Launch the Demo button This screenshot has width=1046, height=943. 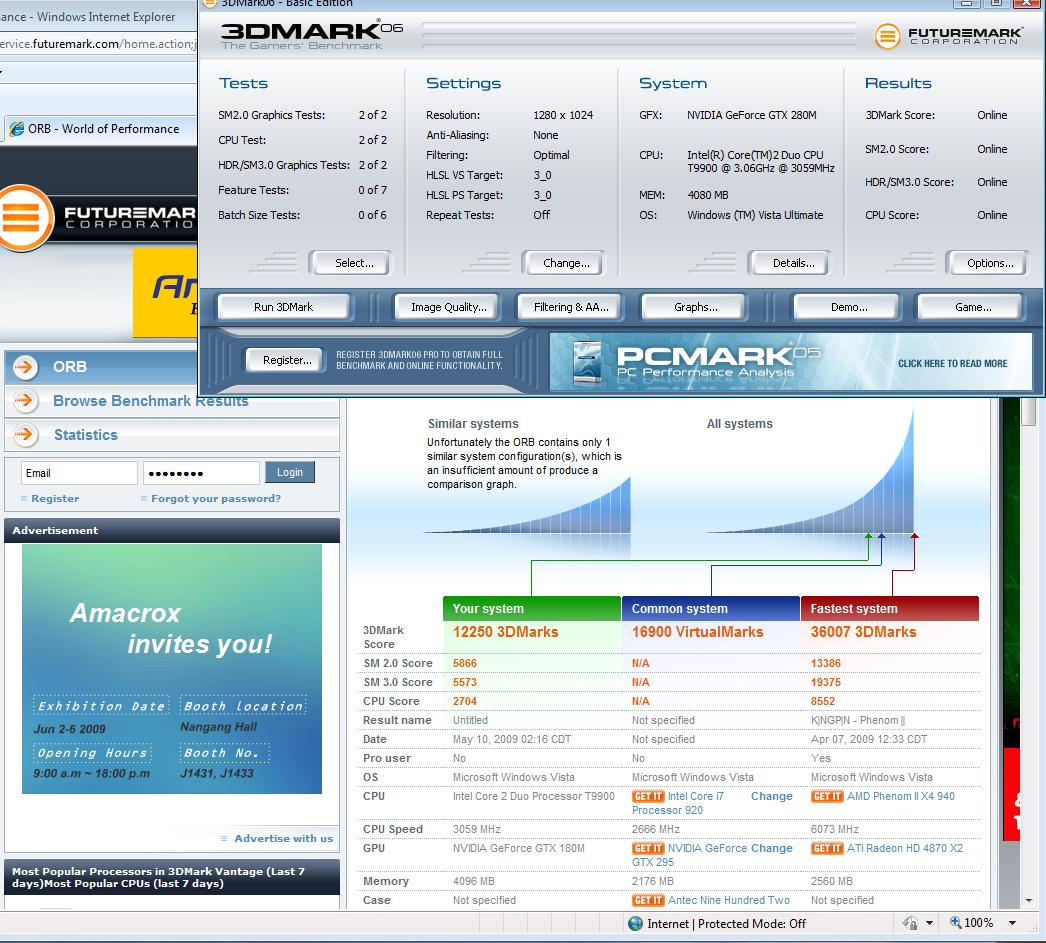849,307
